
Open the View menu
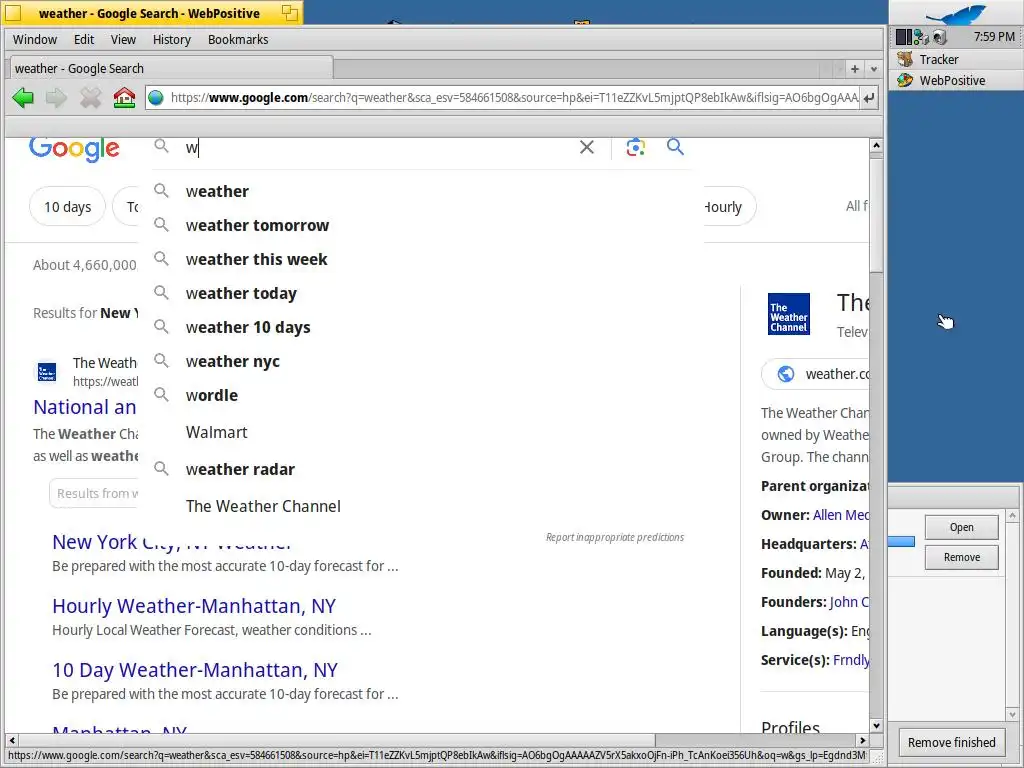[123, 39]
